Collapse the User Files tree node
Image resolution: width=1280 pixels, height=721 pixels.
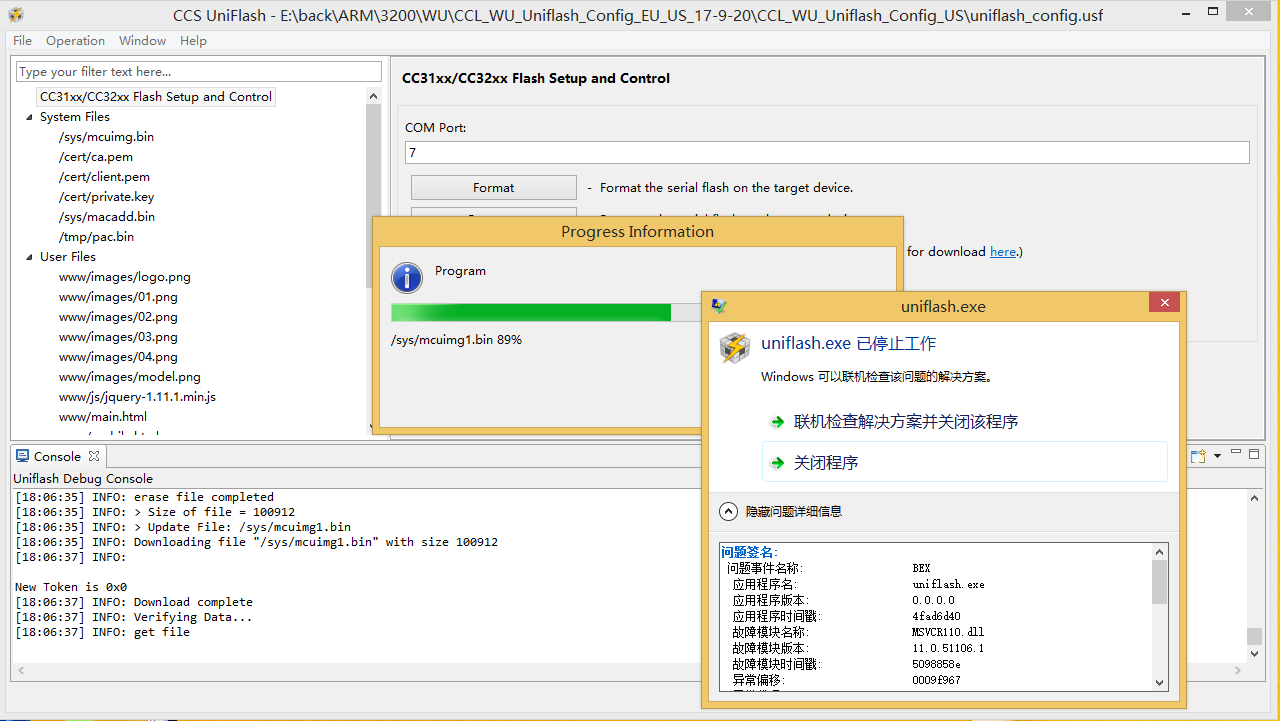point(29,257)
